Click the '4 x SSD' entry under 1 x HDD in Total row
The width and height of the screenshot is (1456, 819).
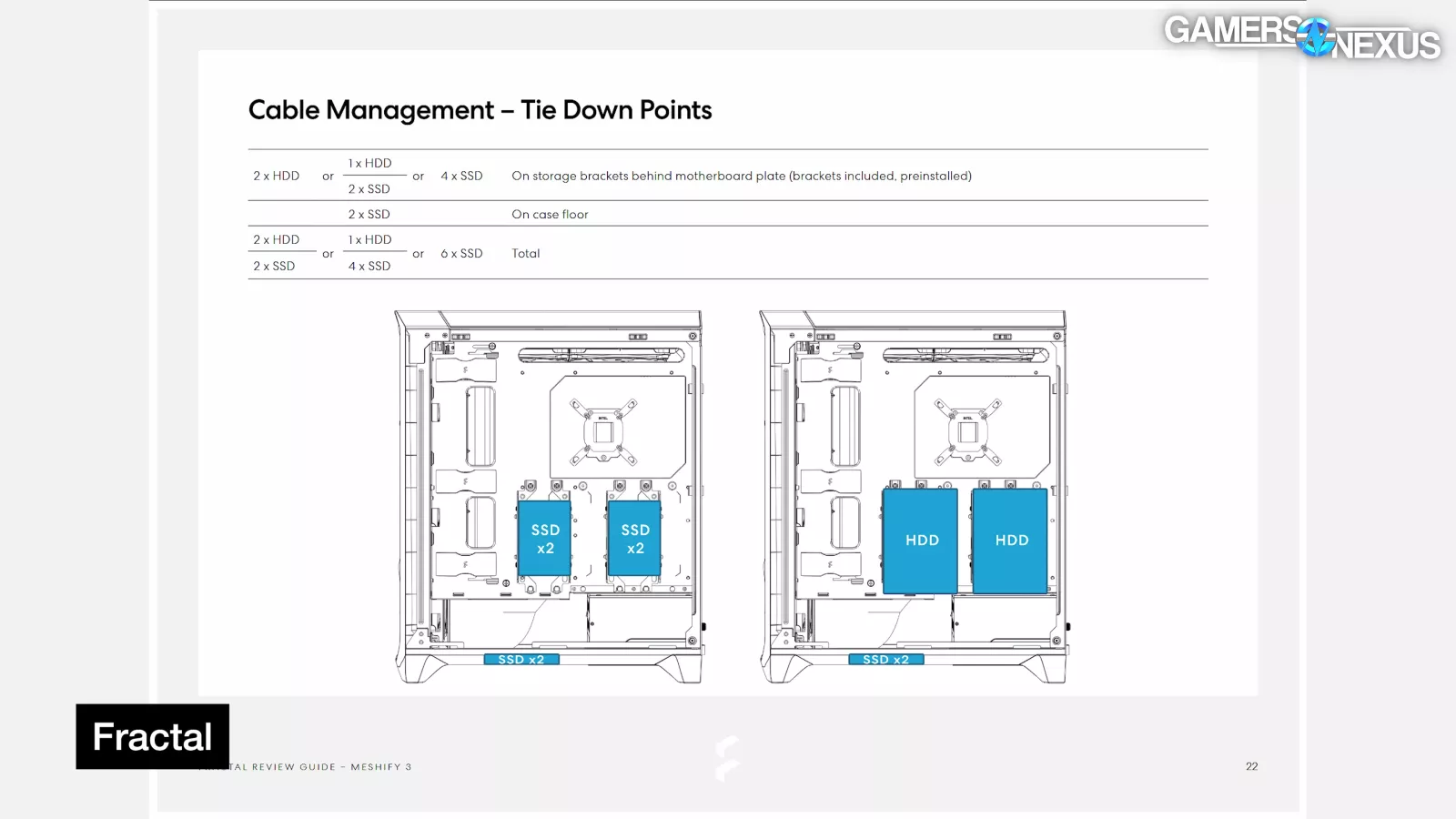point(369,266)
